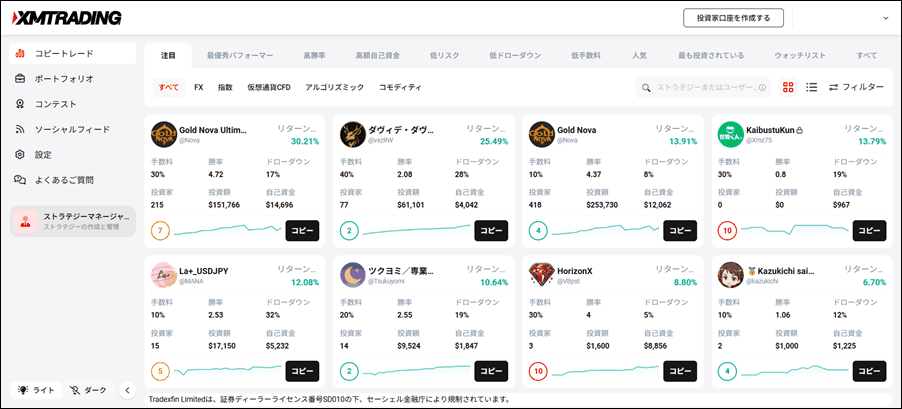902x409 pixels.
Task: Copy the ツクヨミ strategy
Action: pyautogui.click(x=491, y=371)
